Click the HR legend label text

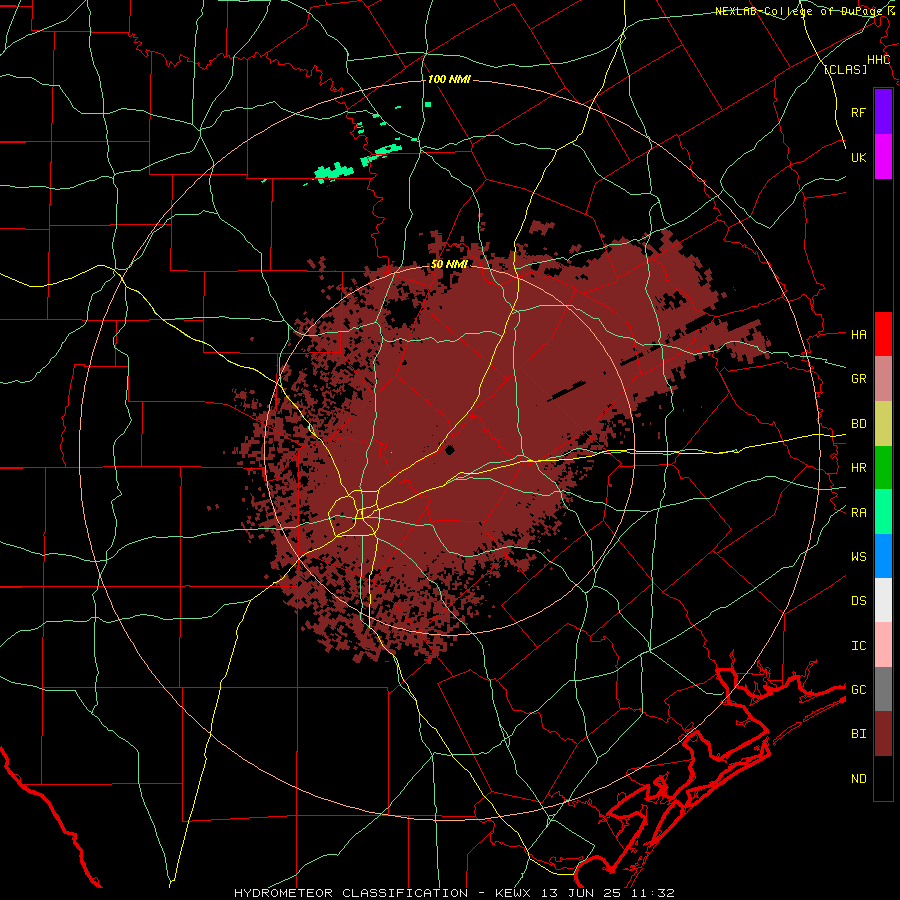tap(858, 468)
